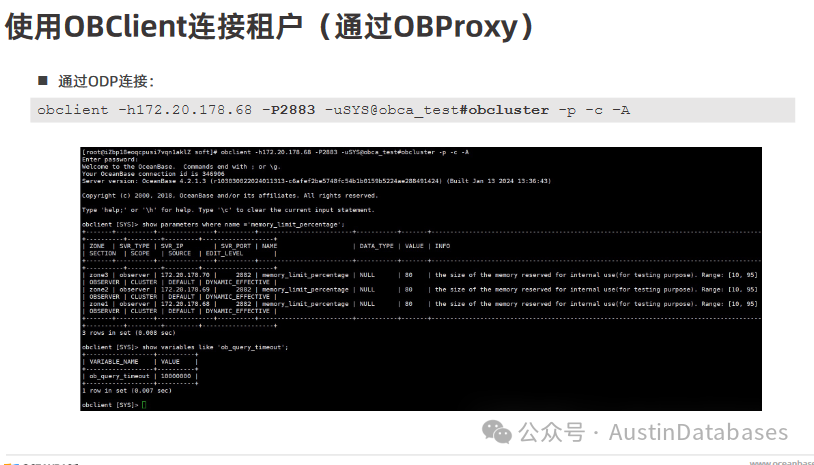
Task: Click the "-p" flag in the gray command box
Action: pyautogui.click(x=567, y=111)
